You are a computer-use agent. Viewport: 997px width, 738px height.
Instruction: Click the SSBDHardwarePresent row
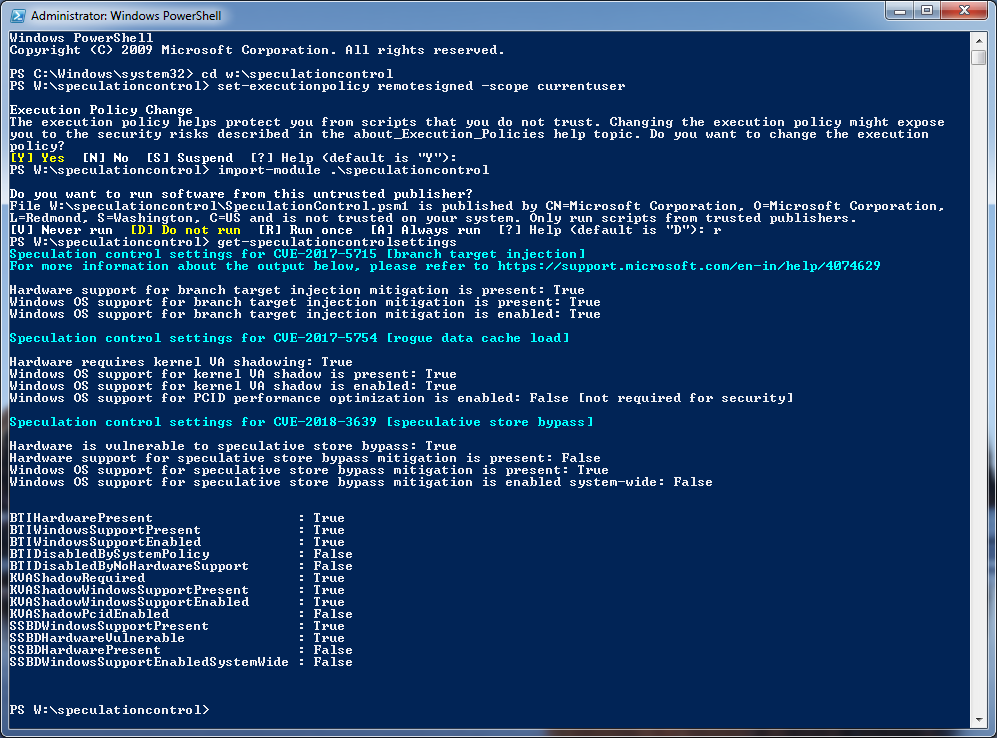[181, 650]
